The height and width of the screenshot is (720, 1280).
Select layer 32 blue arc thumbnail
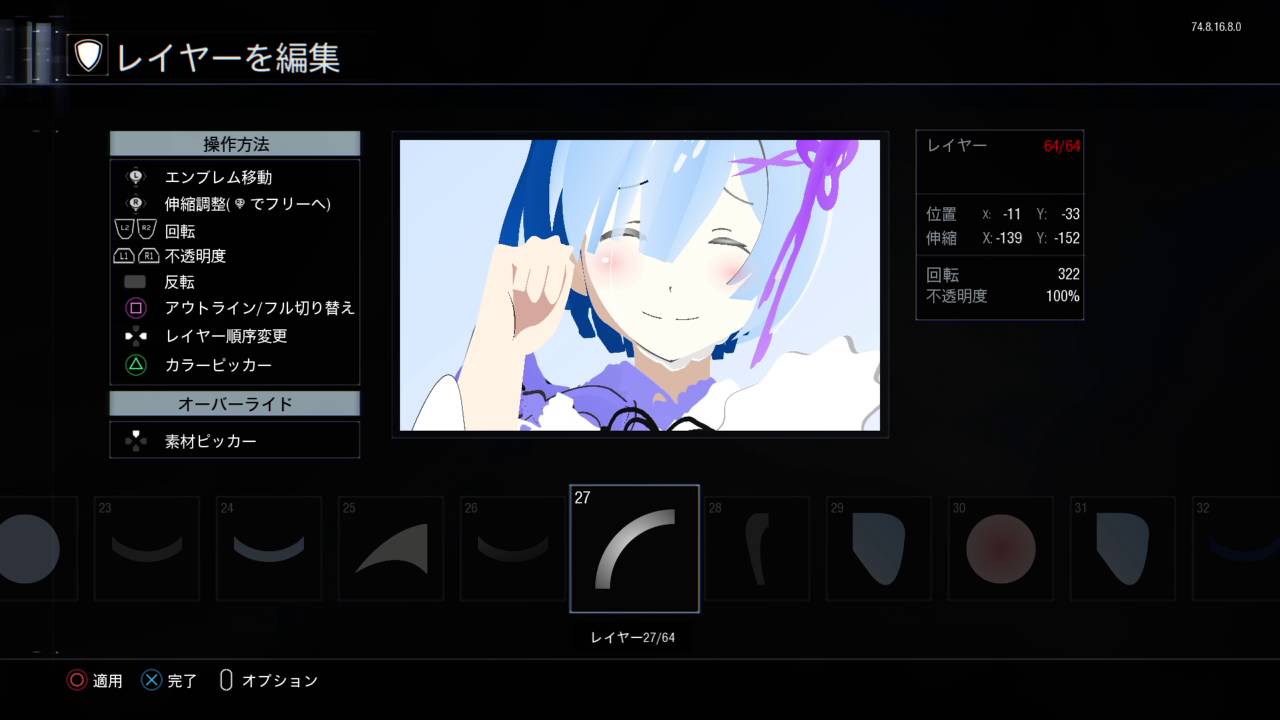[x=1236, y=548]
